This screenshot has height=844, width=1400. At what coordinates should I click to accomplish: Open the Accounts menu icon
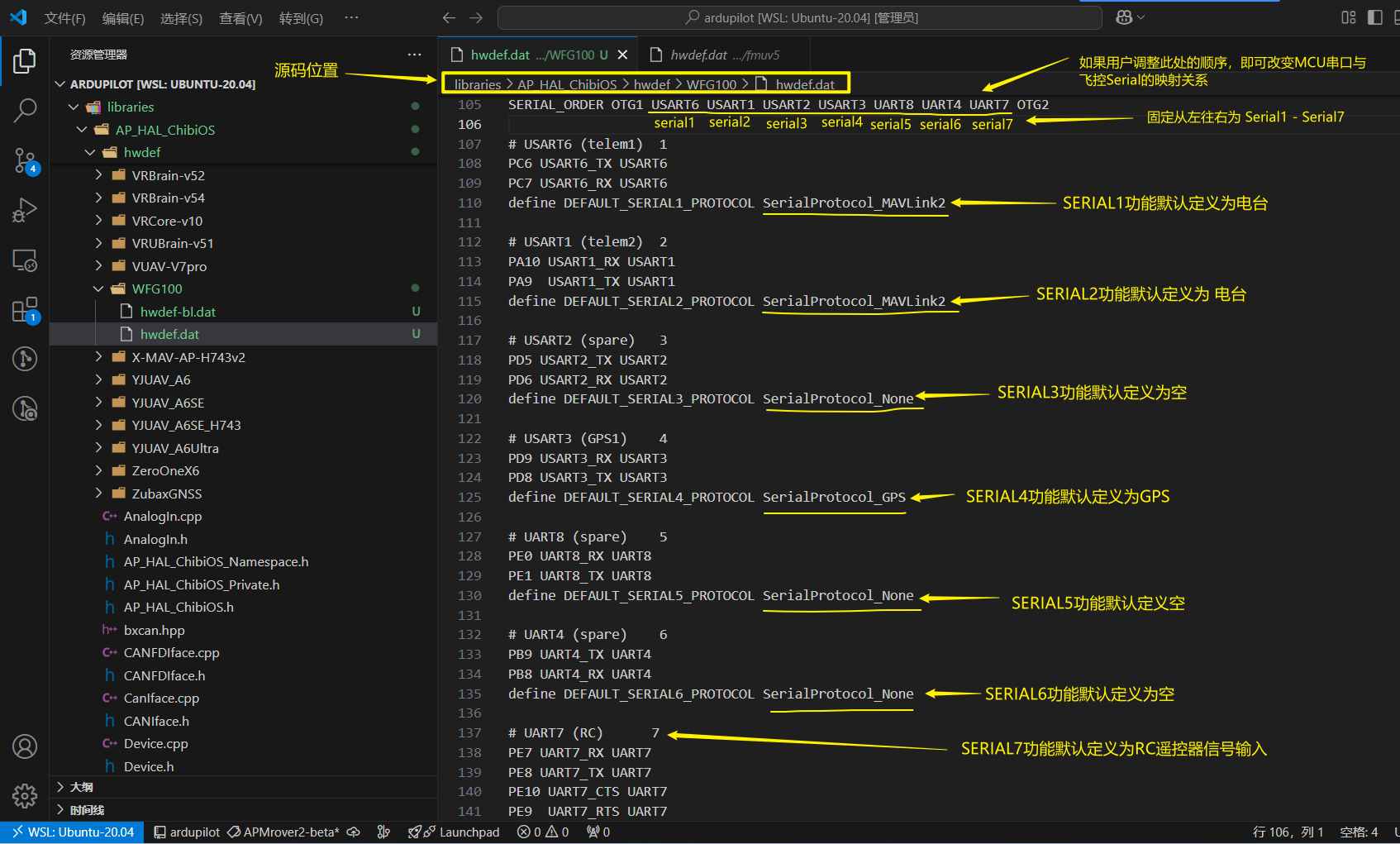[x=25, y=746]
